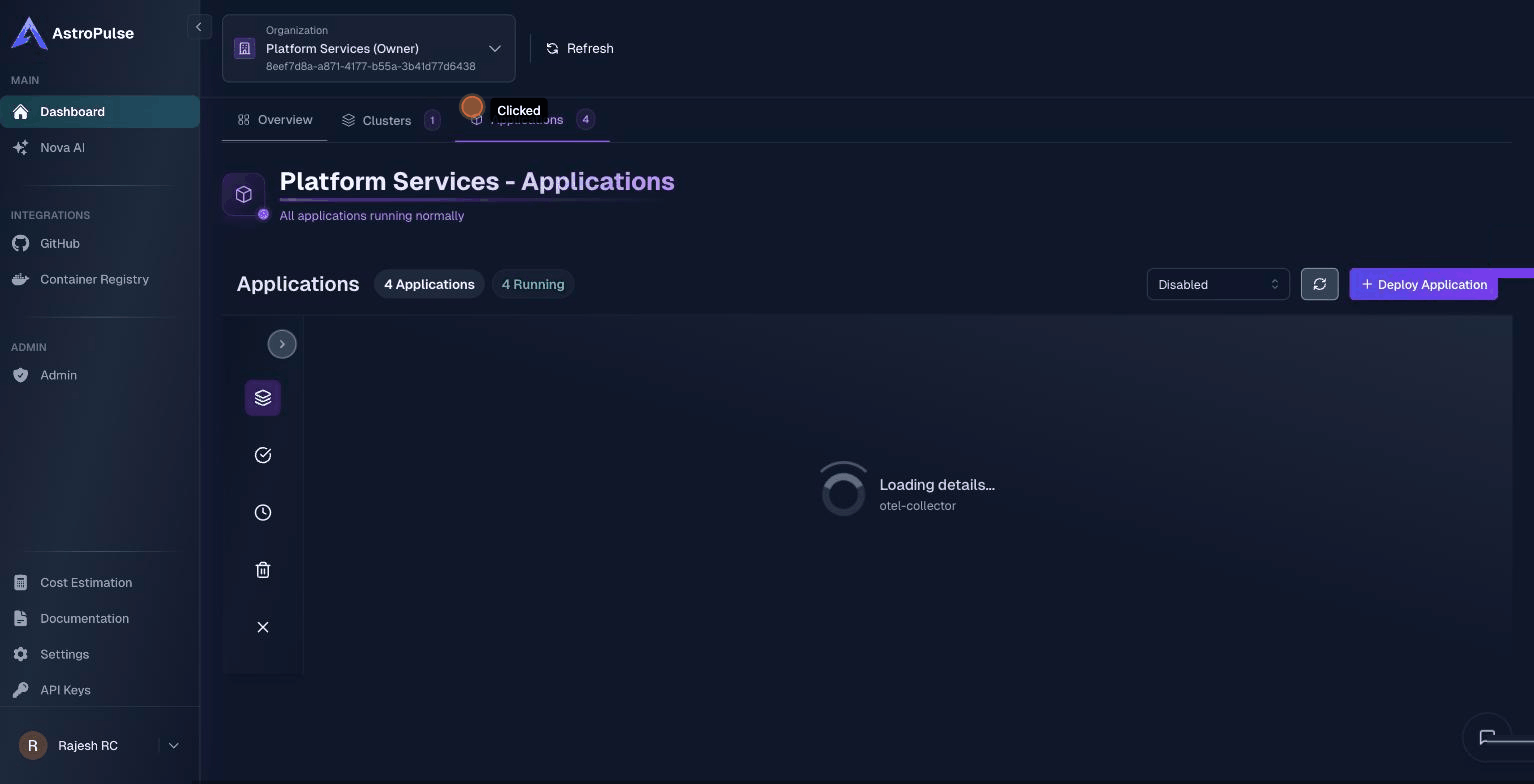Open the Disabled auto-refresh dropdown
Image resolution: width=1534 pixels, height=784 pixels.
coord(1218,284)
